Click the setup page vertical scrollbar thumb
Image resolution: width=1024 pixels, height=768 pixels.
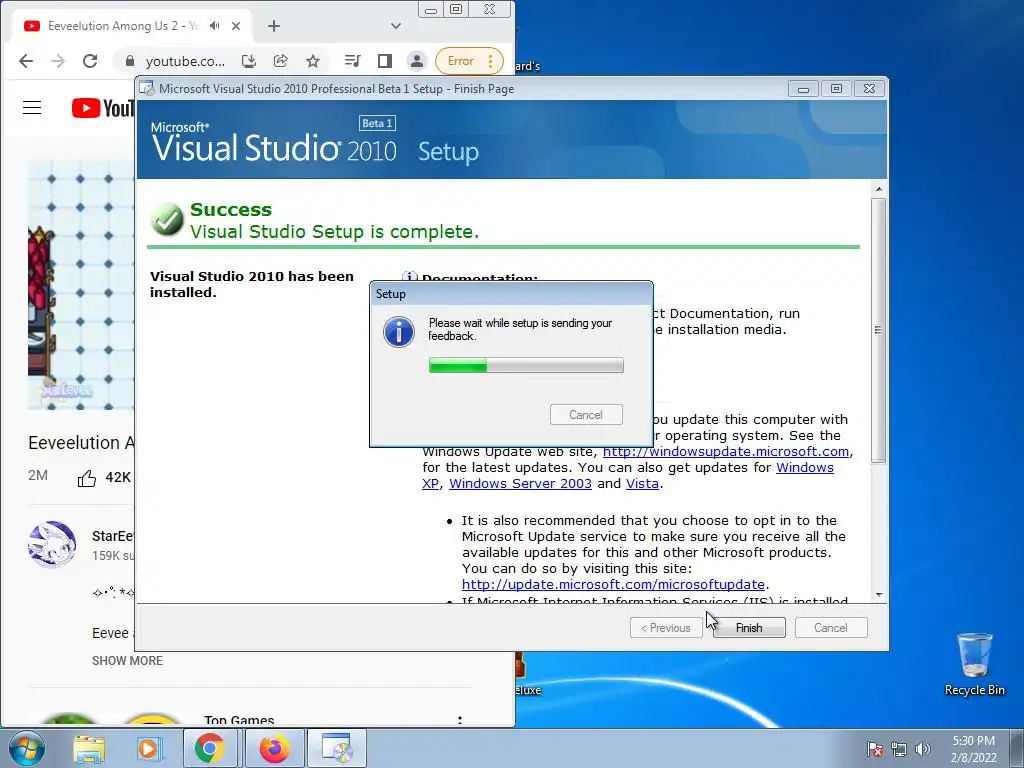pyautogui.click(x=878, y=330)
